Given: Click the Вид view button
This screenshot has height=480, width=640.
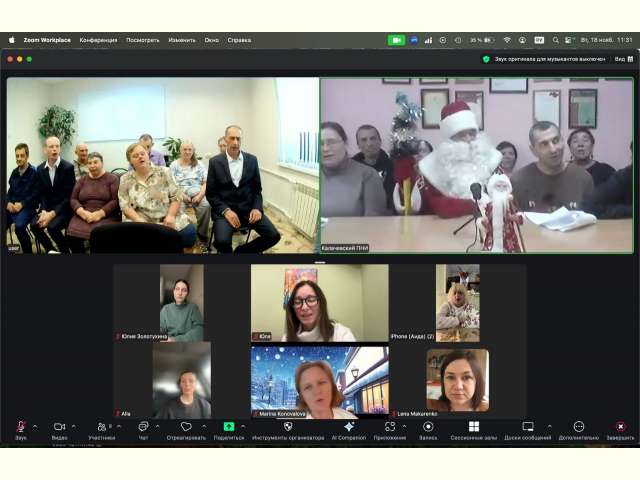Looking at the screenshot, I should (x=624, y=59).
